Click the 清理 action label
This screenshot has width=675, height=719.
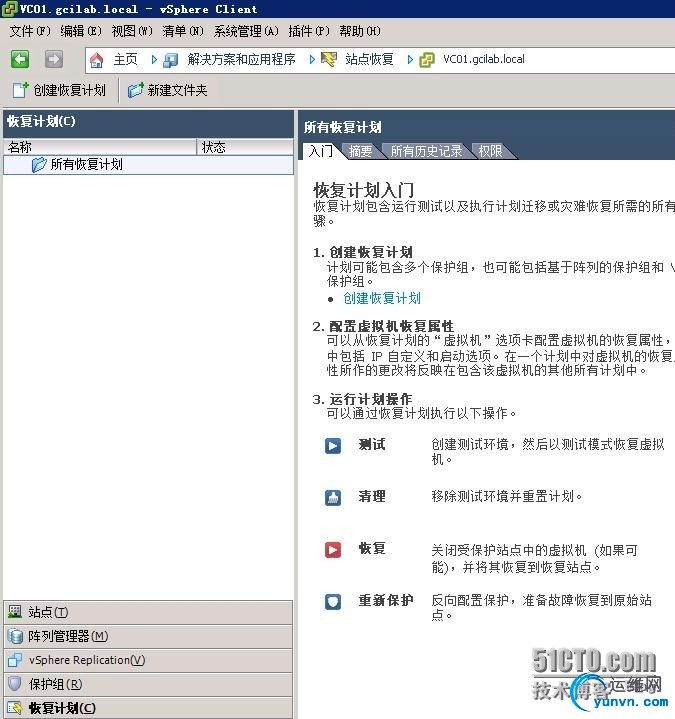tap(372, 496)
